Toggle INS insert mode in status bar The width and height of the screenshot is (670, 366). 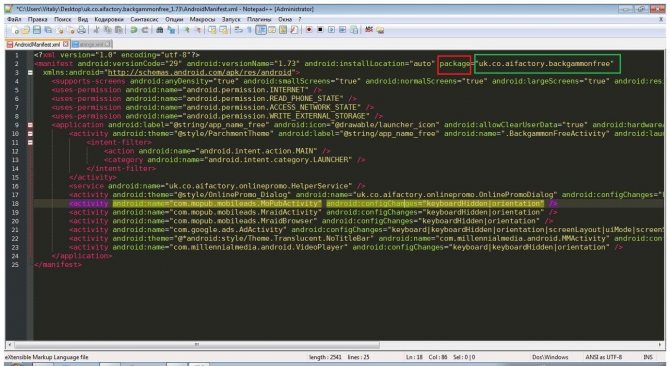648,357
